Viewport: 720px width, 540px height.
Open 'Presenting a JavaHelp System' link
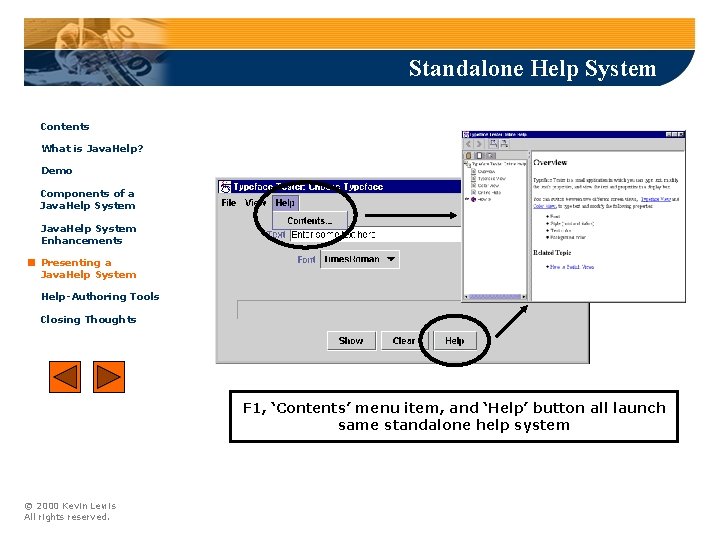(x=88, y=269)
